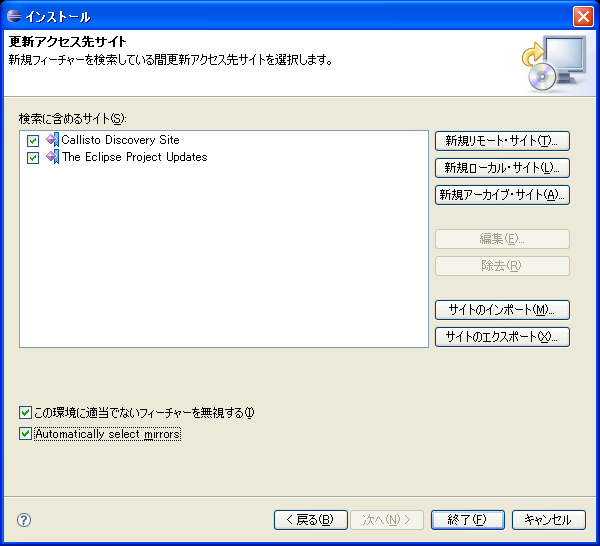The image size is (600, 546).
Task: Go back with the 戻る button
Action: pos(310,520)
